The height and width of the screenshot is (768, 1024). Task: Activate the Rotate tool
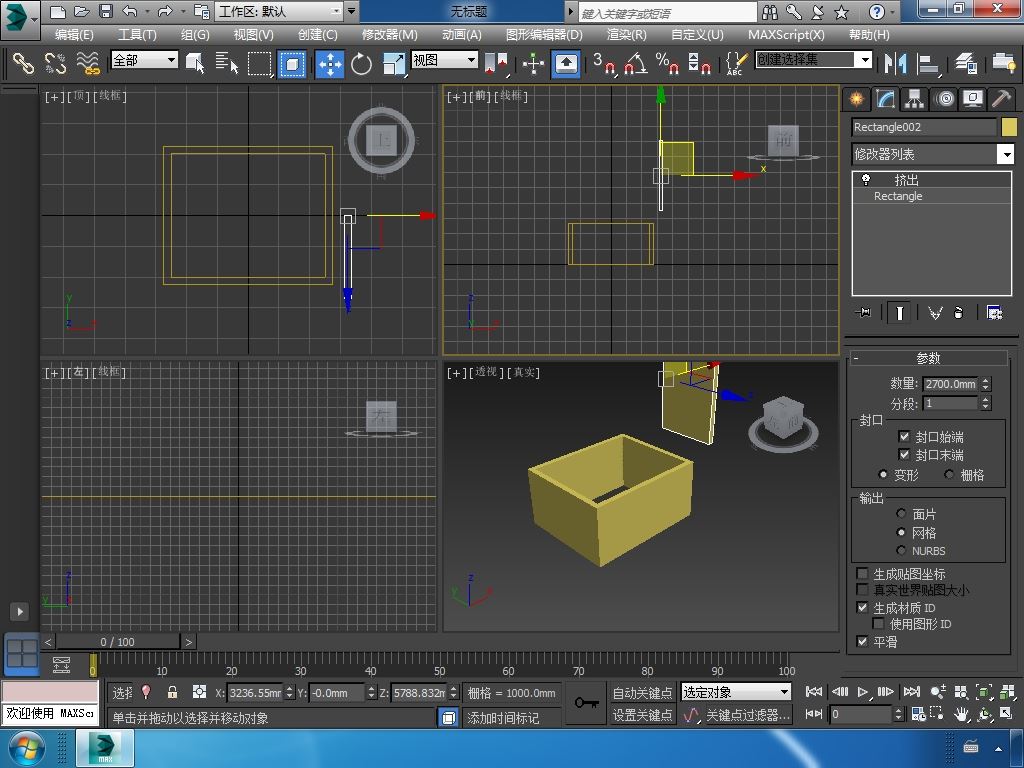tap(361, 64)
